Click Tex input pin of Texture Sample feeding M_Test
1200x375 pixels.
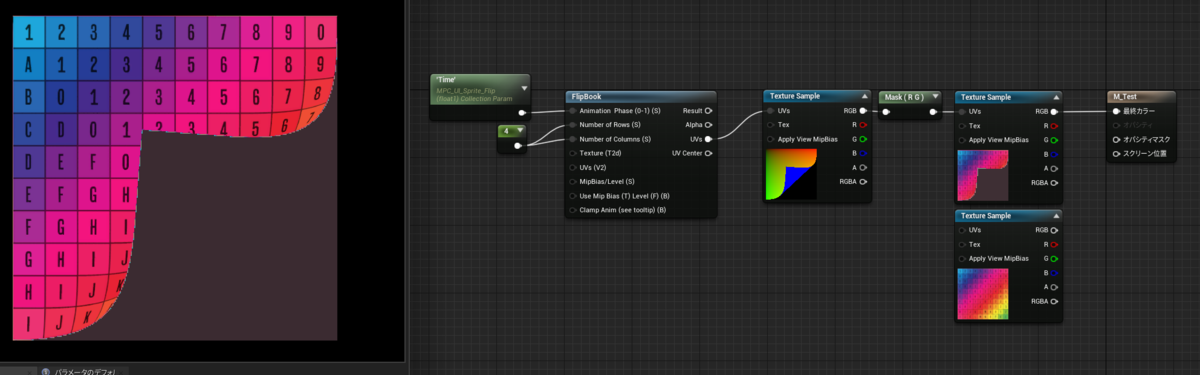click(962, 126)
